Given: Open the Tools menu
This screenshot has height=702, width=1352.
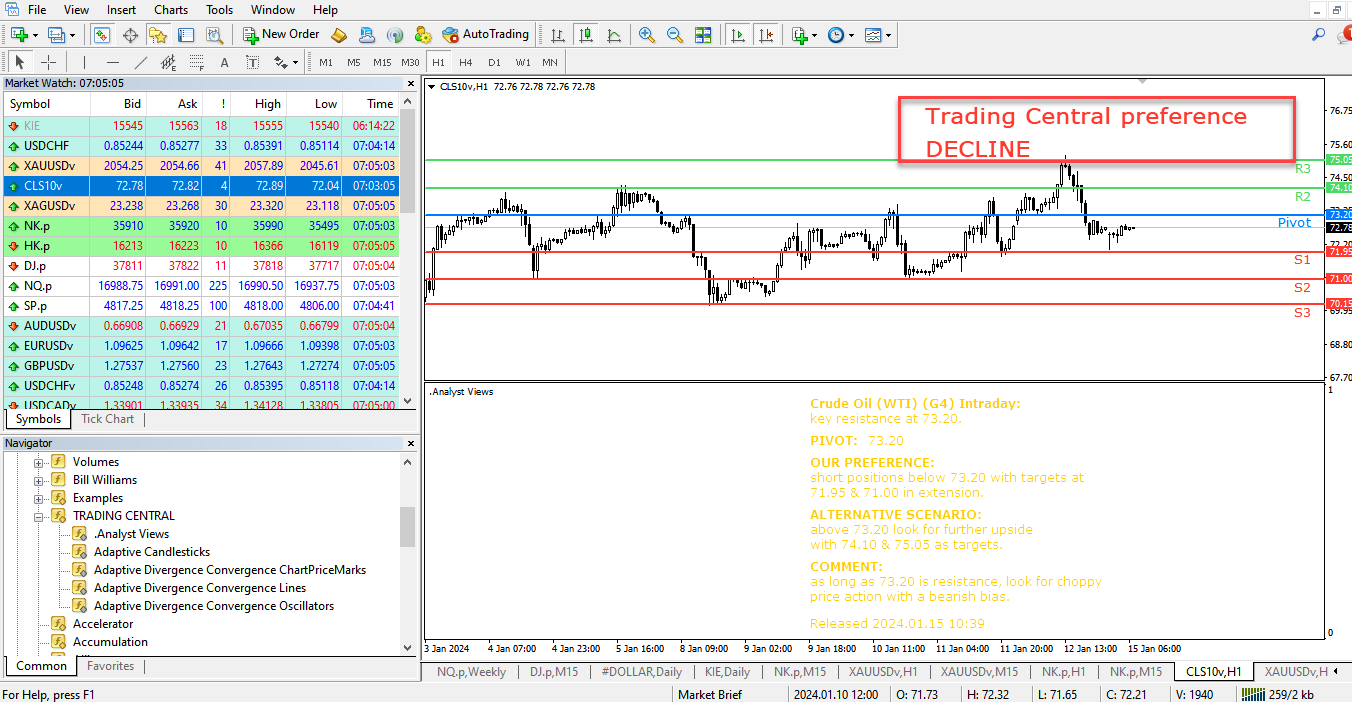Looking at the screenshot, I should tap(219, 10).
